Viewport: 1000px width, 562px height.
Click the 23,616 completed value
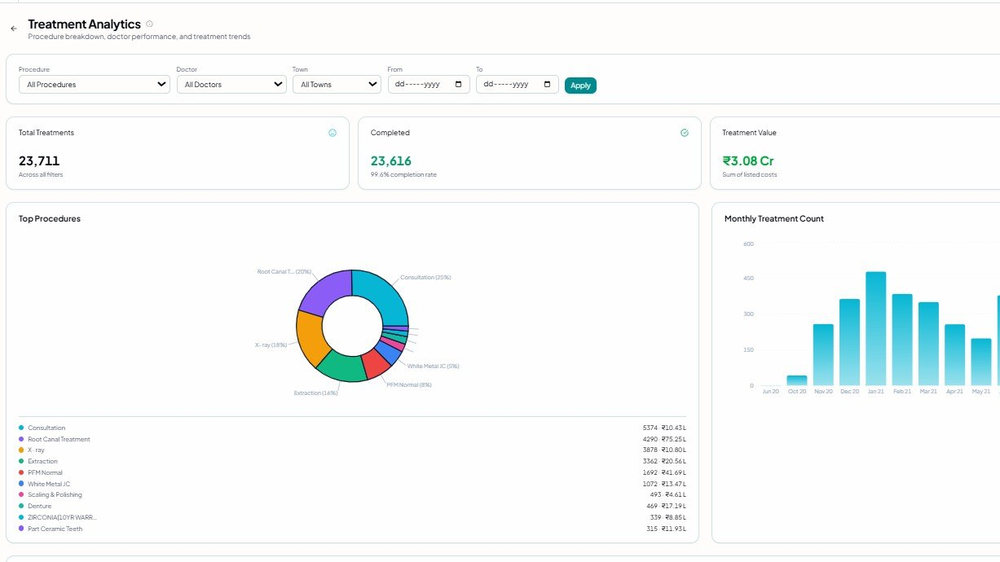391,161
